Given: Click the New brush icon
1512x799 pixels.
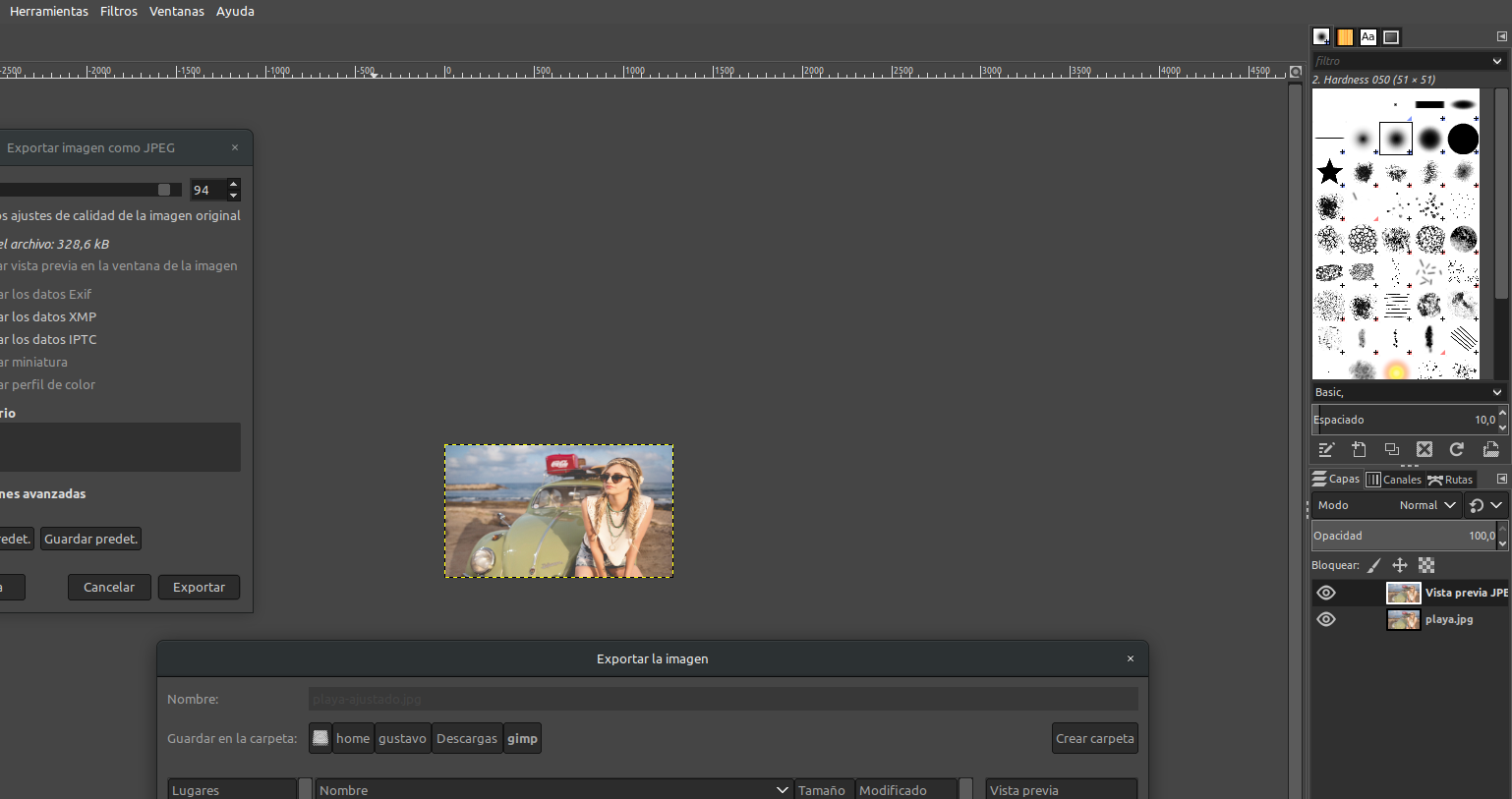Looking at the screenshot, I should coord(1359,449).
